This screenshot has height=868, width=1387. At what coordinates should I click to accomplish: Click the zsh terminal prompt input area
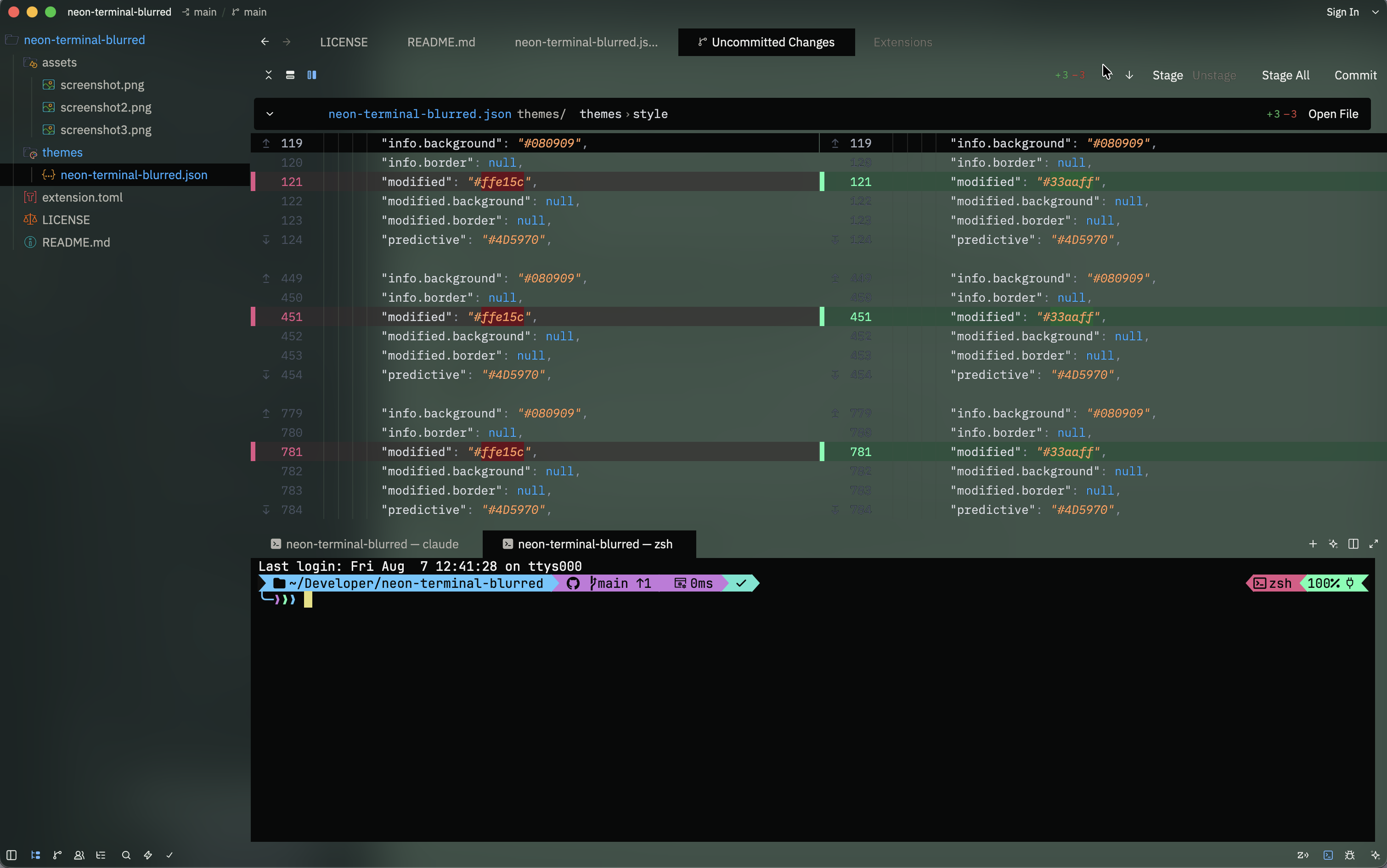coord(308,599)
